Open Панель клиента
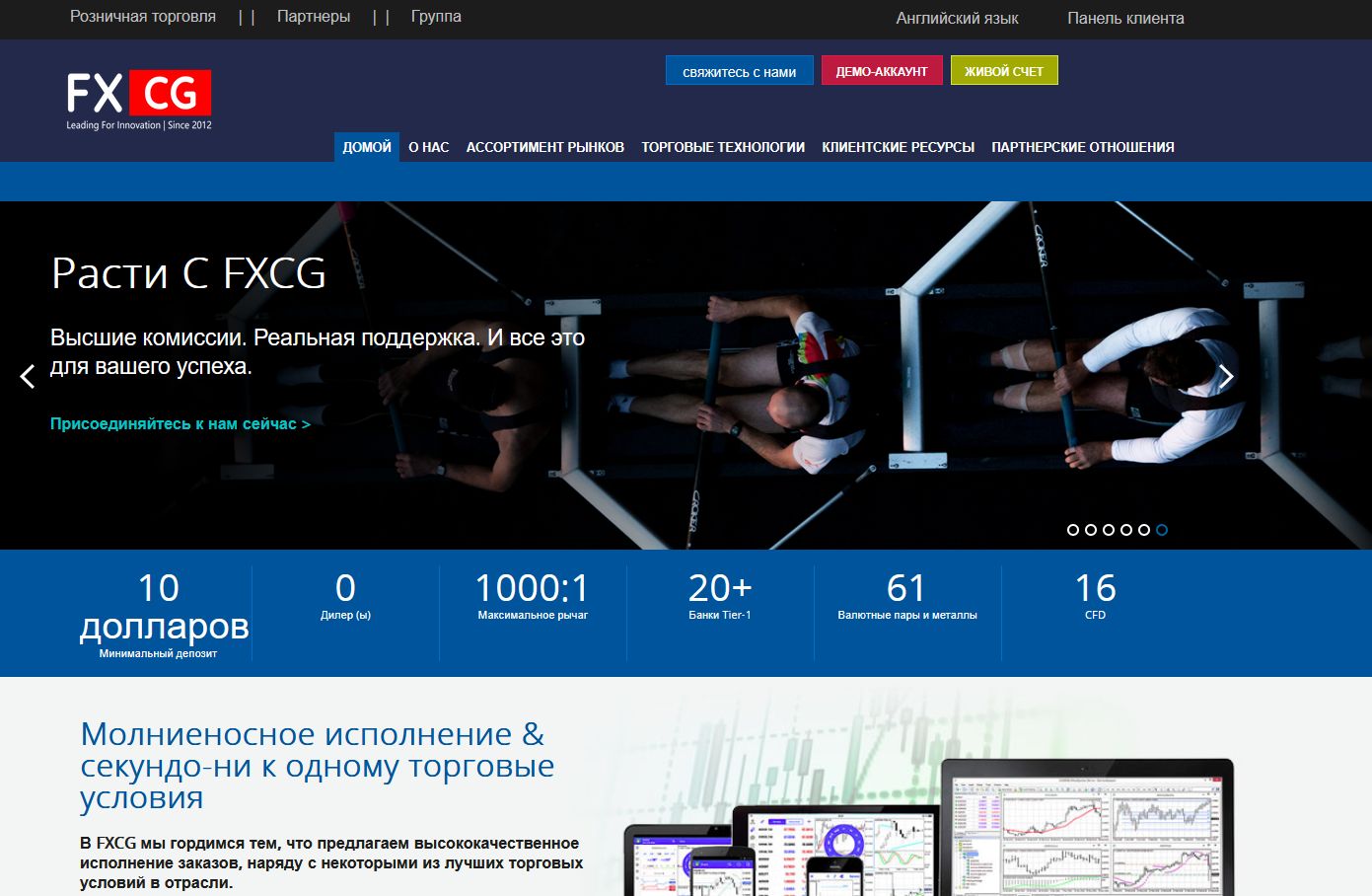Image resolution: width=1372 pixels, height=896 pixels. coord(1124,18)
